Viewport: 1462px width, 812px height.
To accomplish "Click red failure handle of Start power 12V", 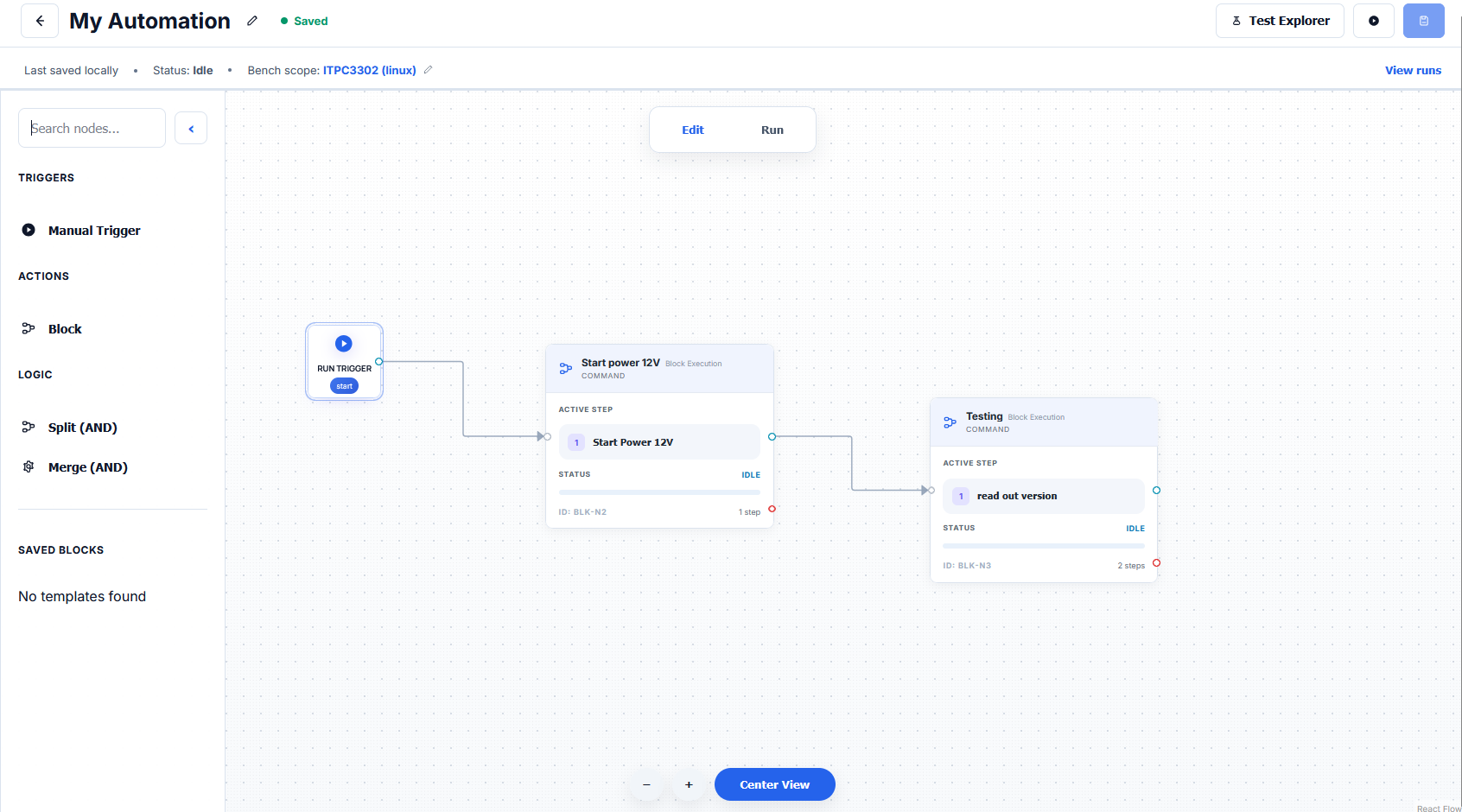I will click(772, 509).
